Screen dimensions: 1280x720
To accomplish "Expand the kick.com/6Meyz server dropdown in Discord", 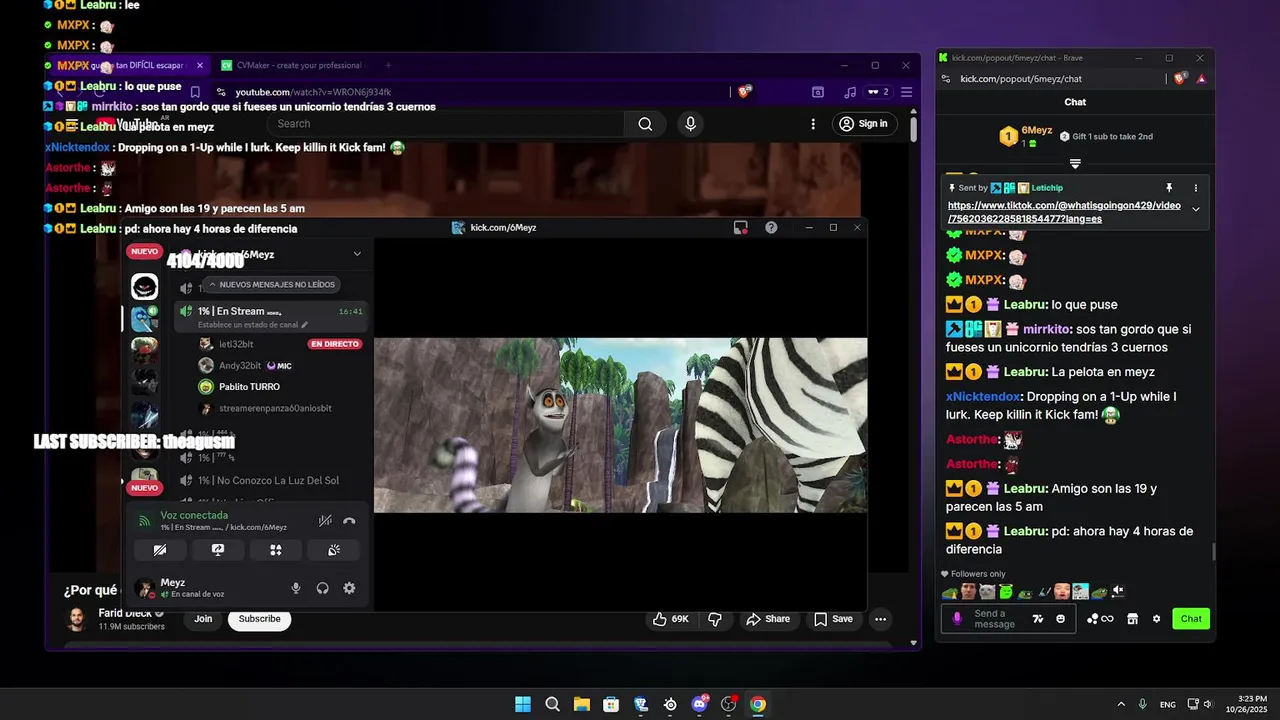I will [357, 254].
